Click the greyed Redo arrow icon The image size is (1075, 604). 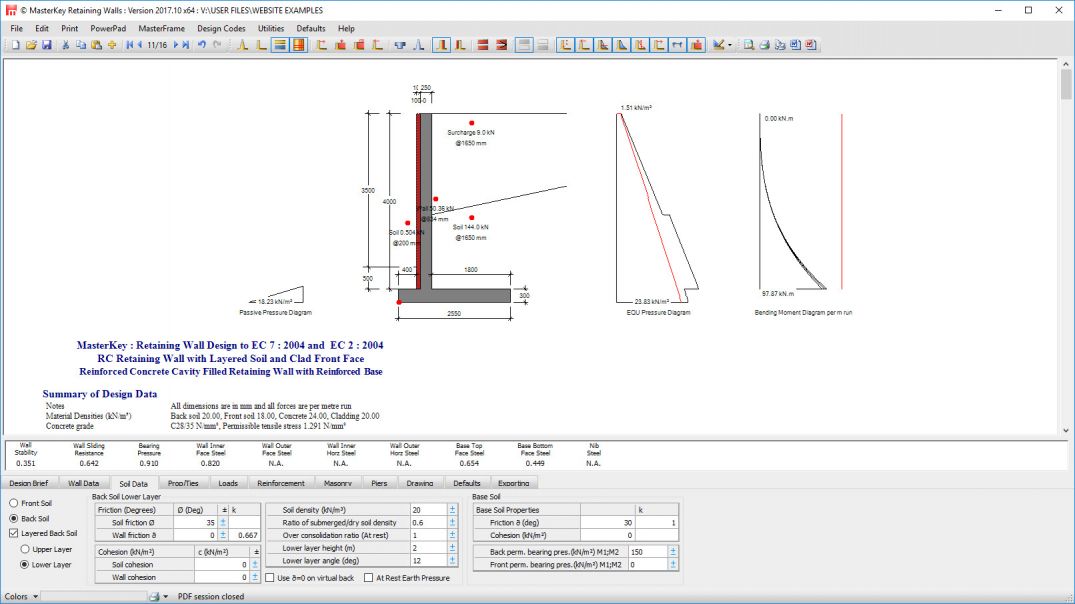217,45
